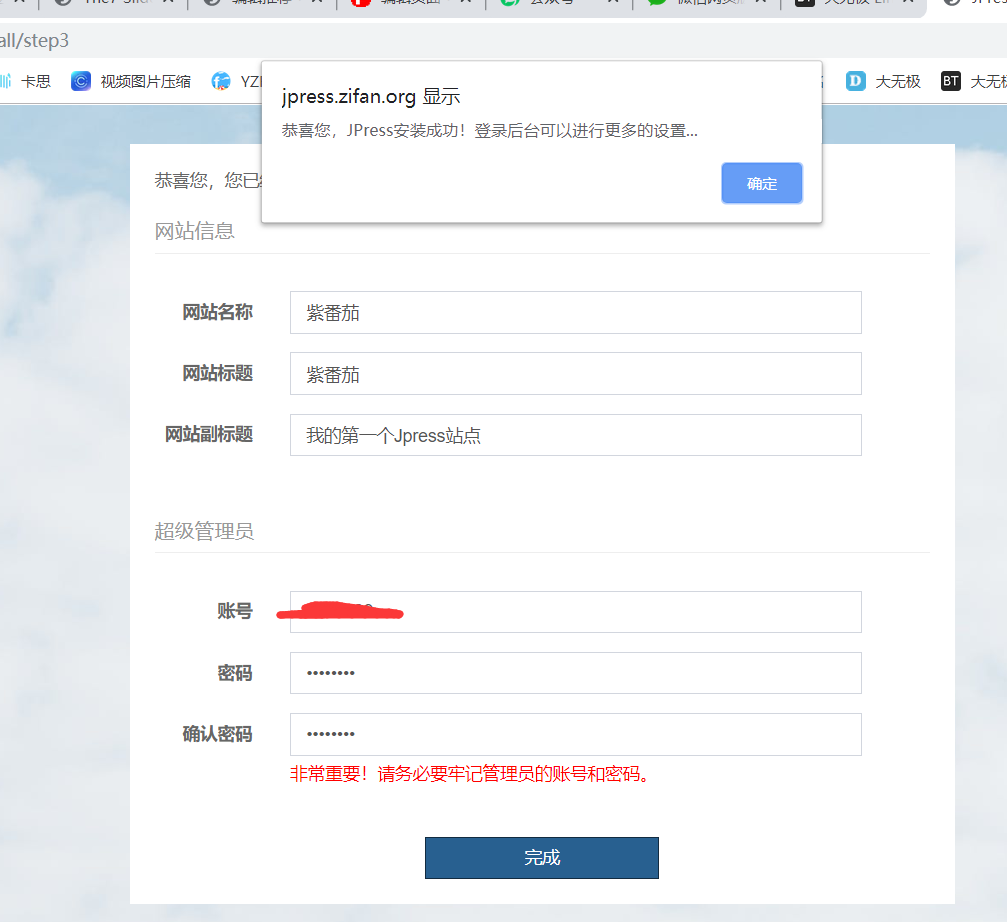Click the address bar URL text
The image size is (1007, 922).
point(40,41)
